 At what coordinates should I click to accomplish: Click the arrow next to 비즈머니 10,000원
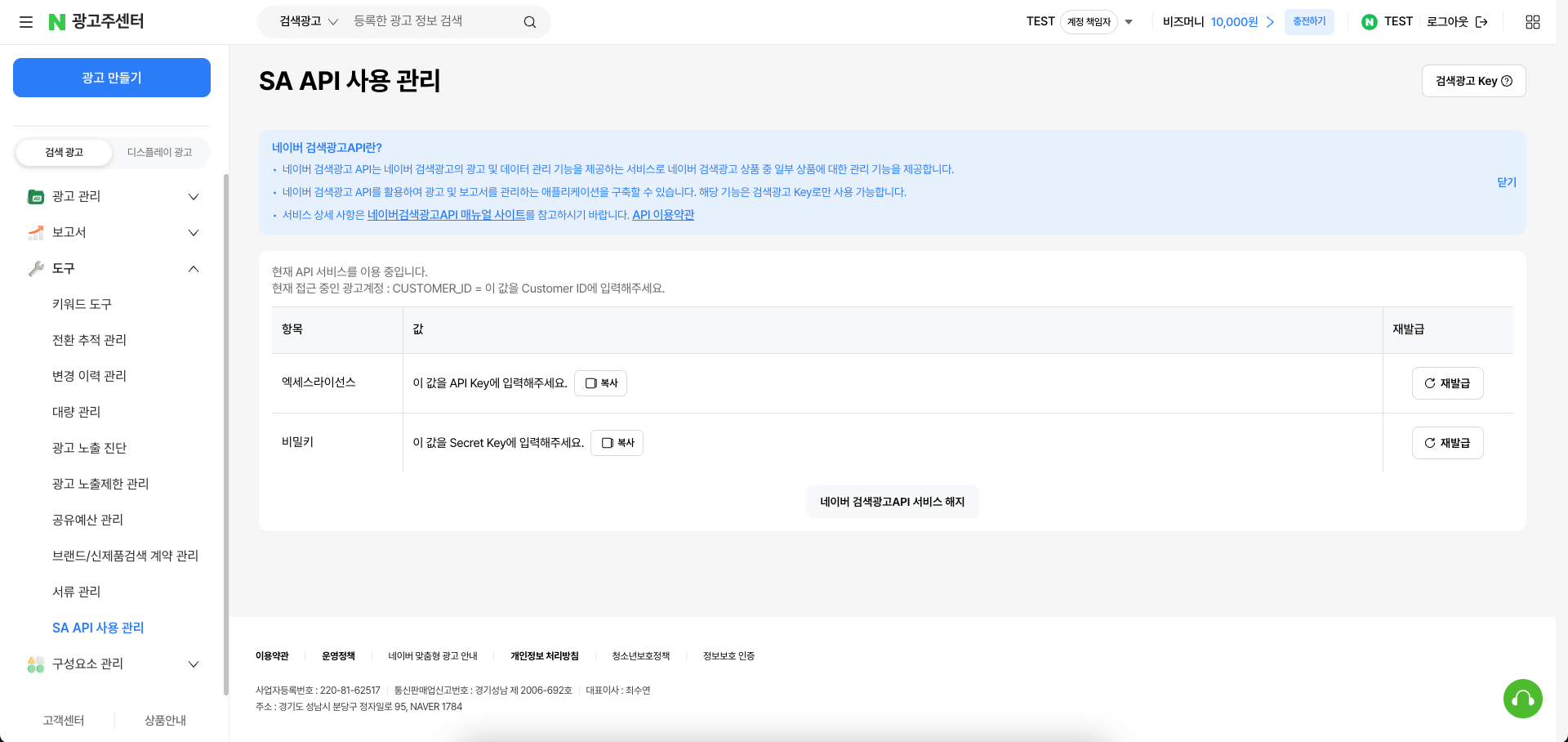[1270, 22]
